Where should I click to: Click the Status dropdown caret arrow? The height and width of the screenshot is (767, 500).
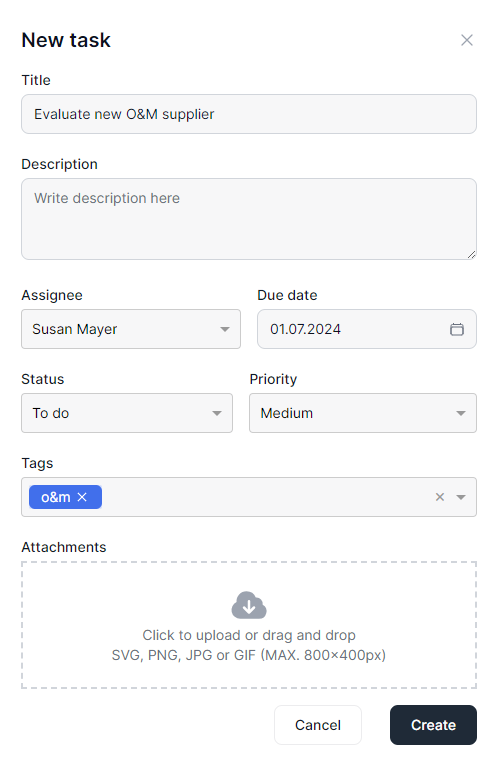(x=217, y=413)
